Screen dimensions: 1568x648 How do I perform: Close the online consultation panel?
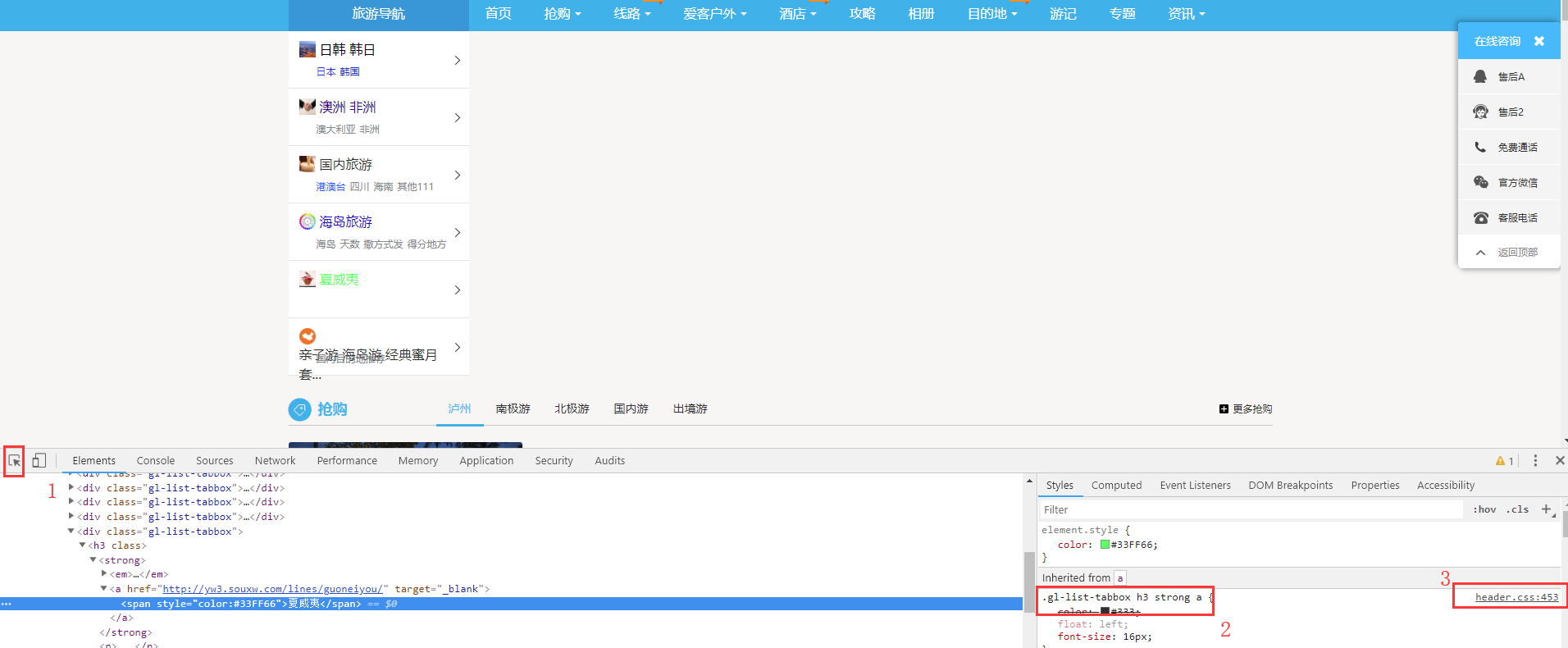click(1539, 41)
